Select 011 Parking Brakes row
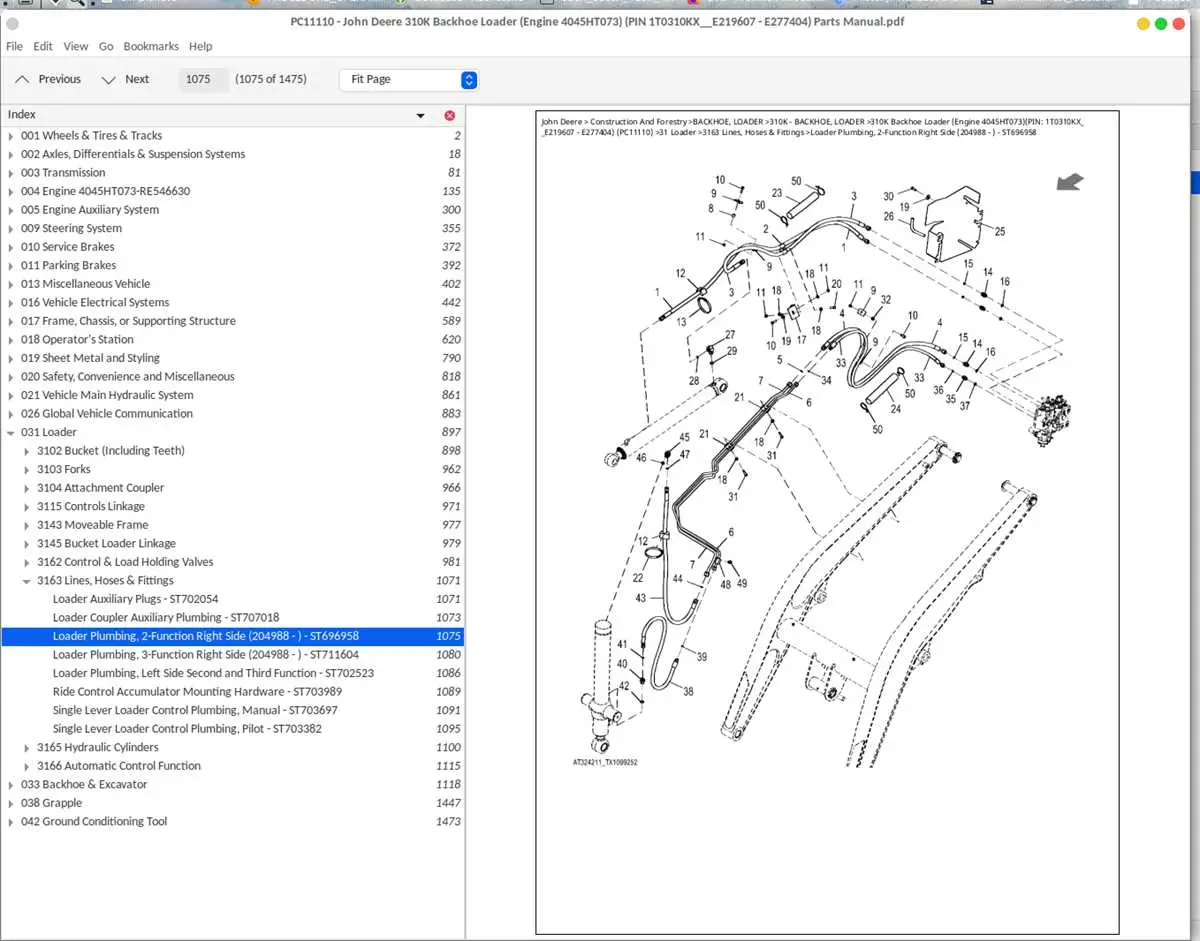This screenshot has width=1200, height=941. tap(232, 265)
